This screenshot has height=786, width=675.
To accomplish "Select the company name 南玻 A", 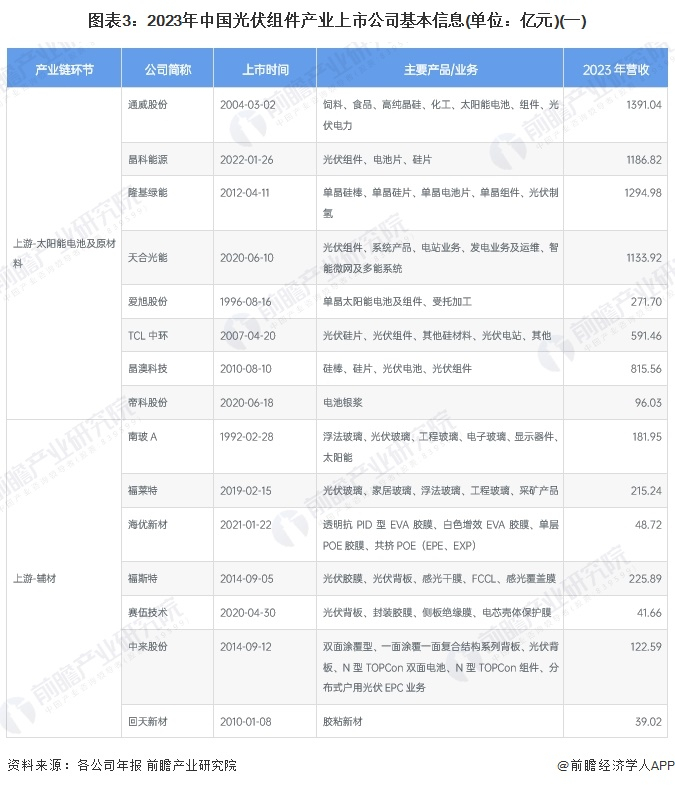I will [x=143, y=437].
